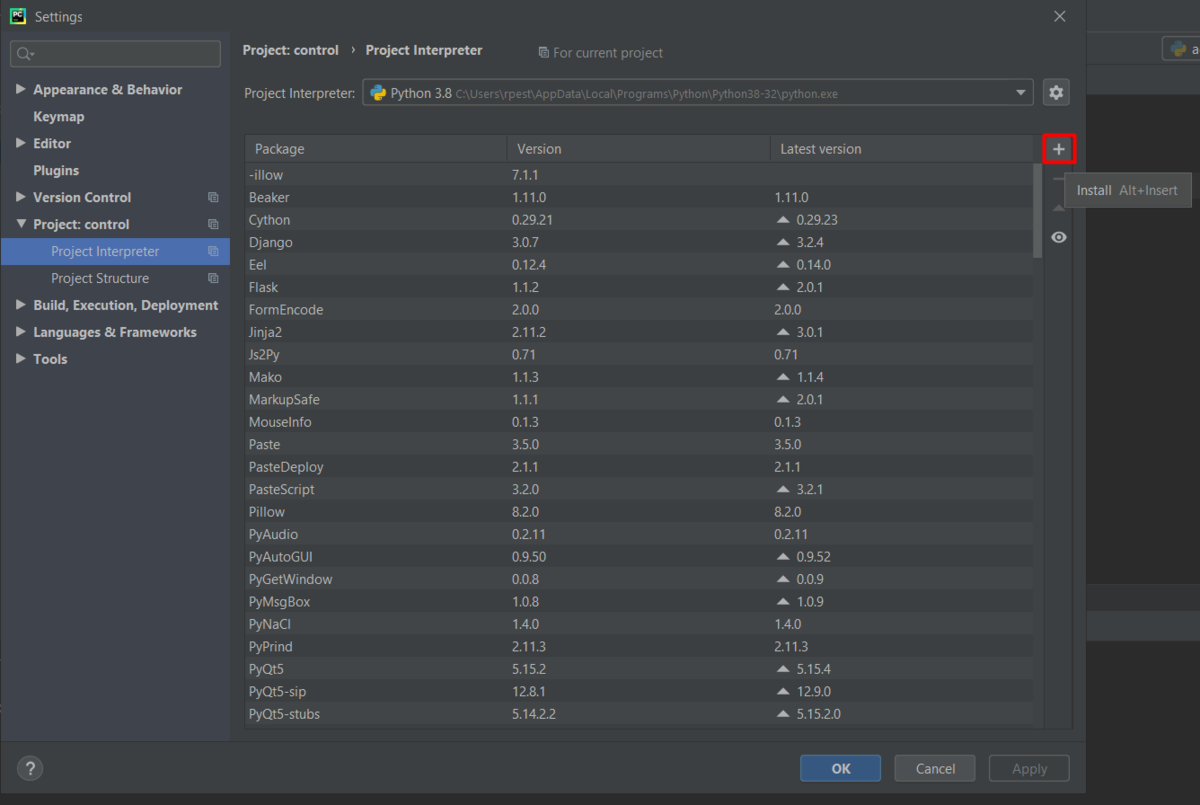This screenshot has width=1200, height=805.
Task: Click the package list vertical scrollbar
Action: click(x=1037, y=210)
